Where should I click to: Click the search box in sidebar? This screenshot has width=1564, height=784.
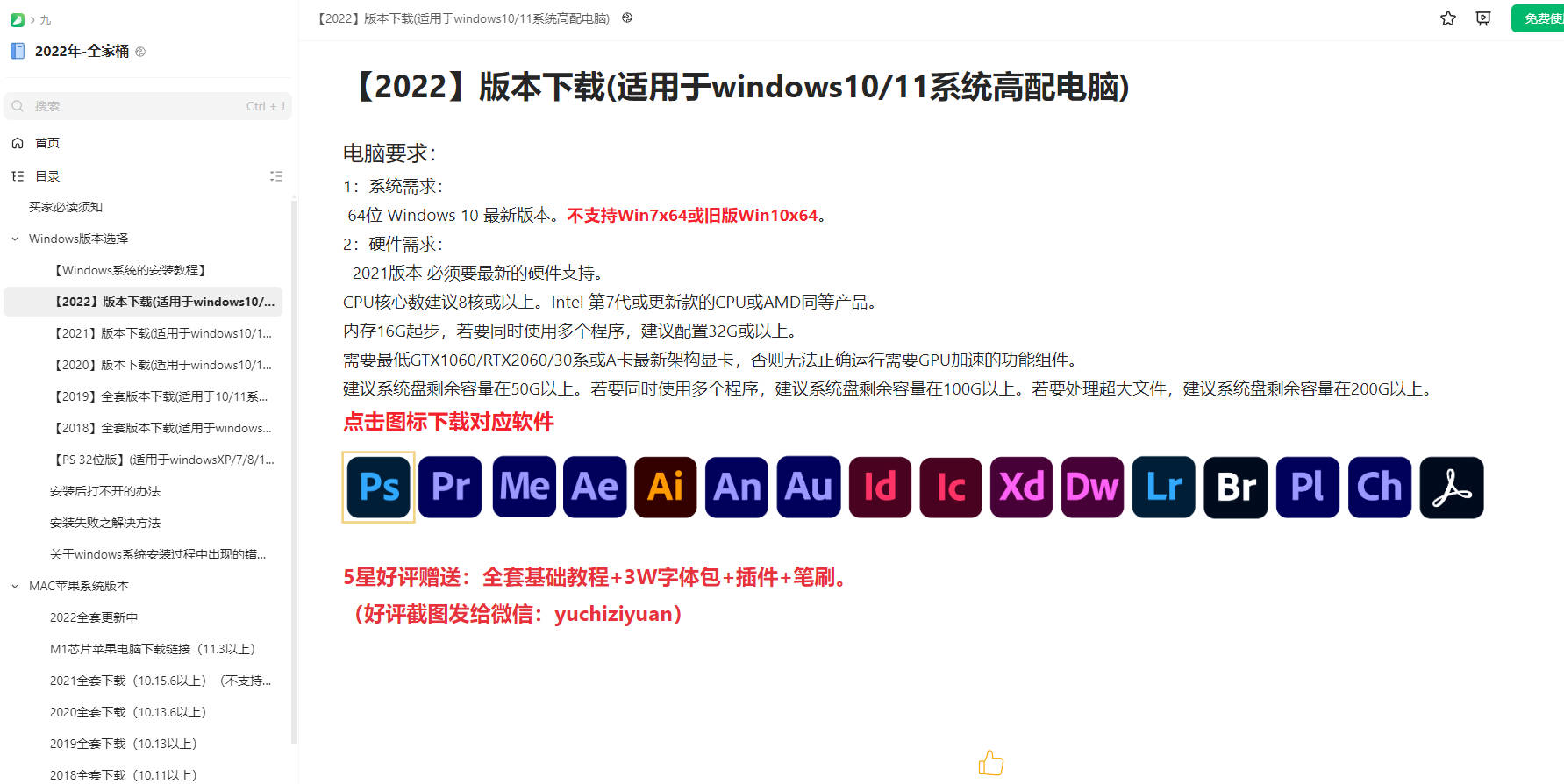pos(147,106)
